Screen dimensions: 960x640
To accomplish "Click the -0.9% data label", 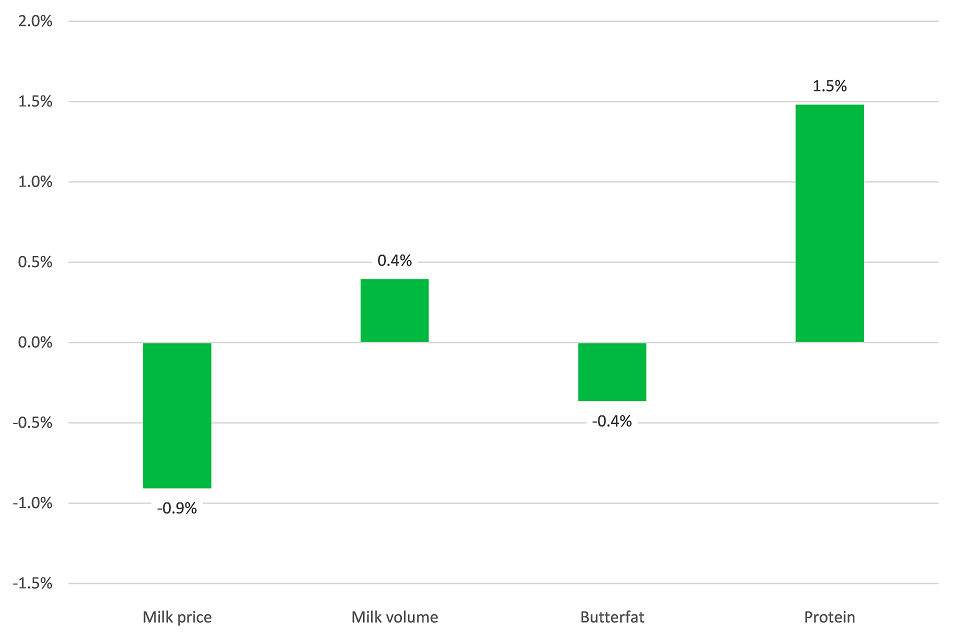I will [177, 508].
